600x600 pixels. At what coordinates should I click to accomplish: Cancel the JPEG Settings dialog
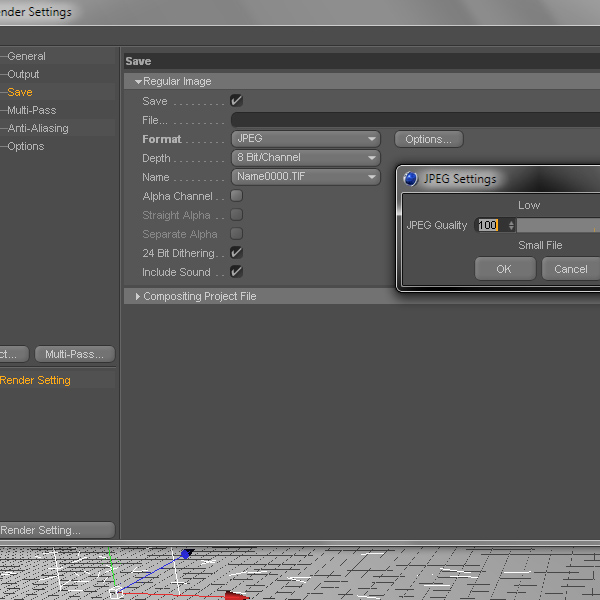click(x=571, y=269)
